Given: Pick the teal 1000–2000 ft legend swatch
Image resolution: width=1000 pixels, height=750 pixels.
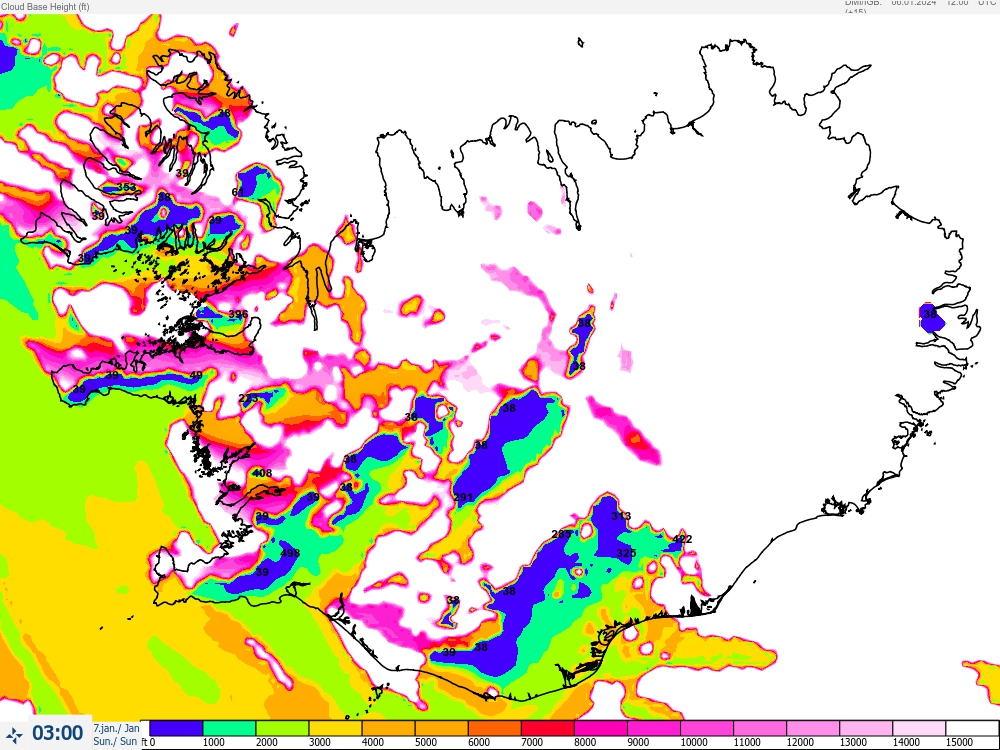Looking at the screenshot, I should coord(229,728).
